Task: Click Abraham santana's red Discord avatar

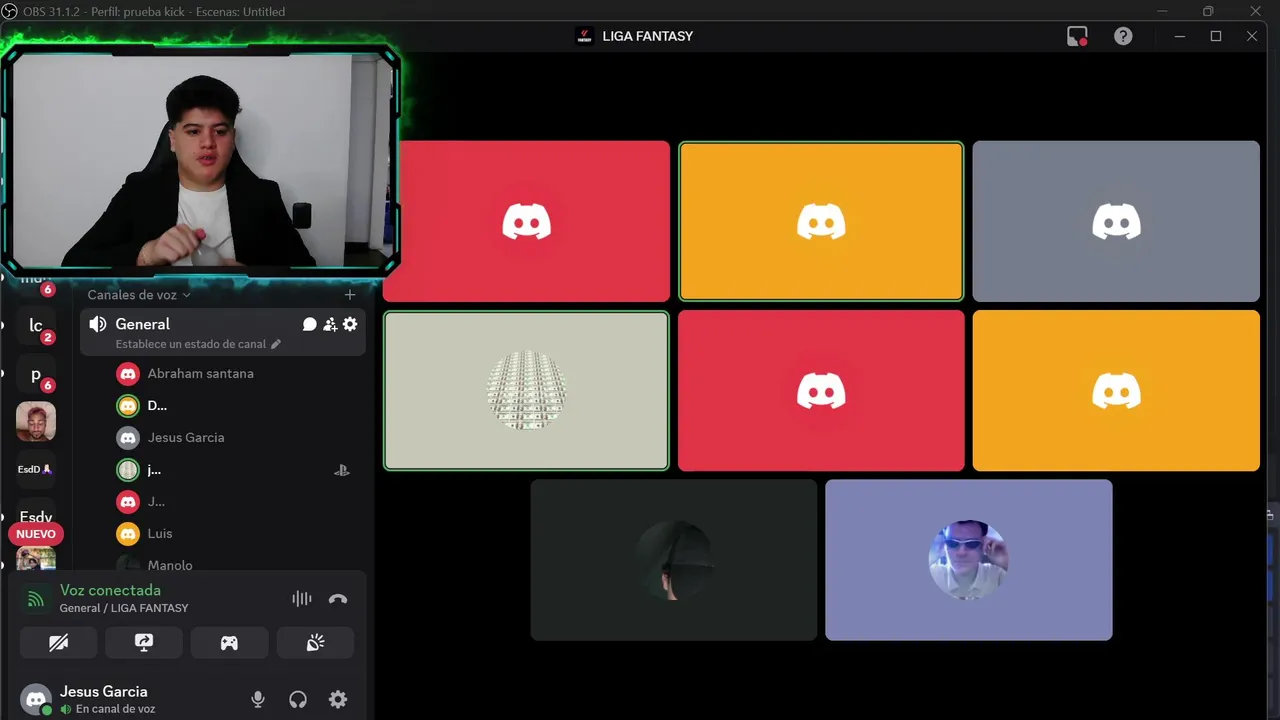Action: coord(127,373)
